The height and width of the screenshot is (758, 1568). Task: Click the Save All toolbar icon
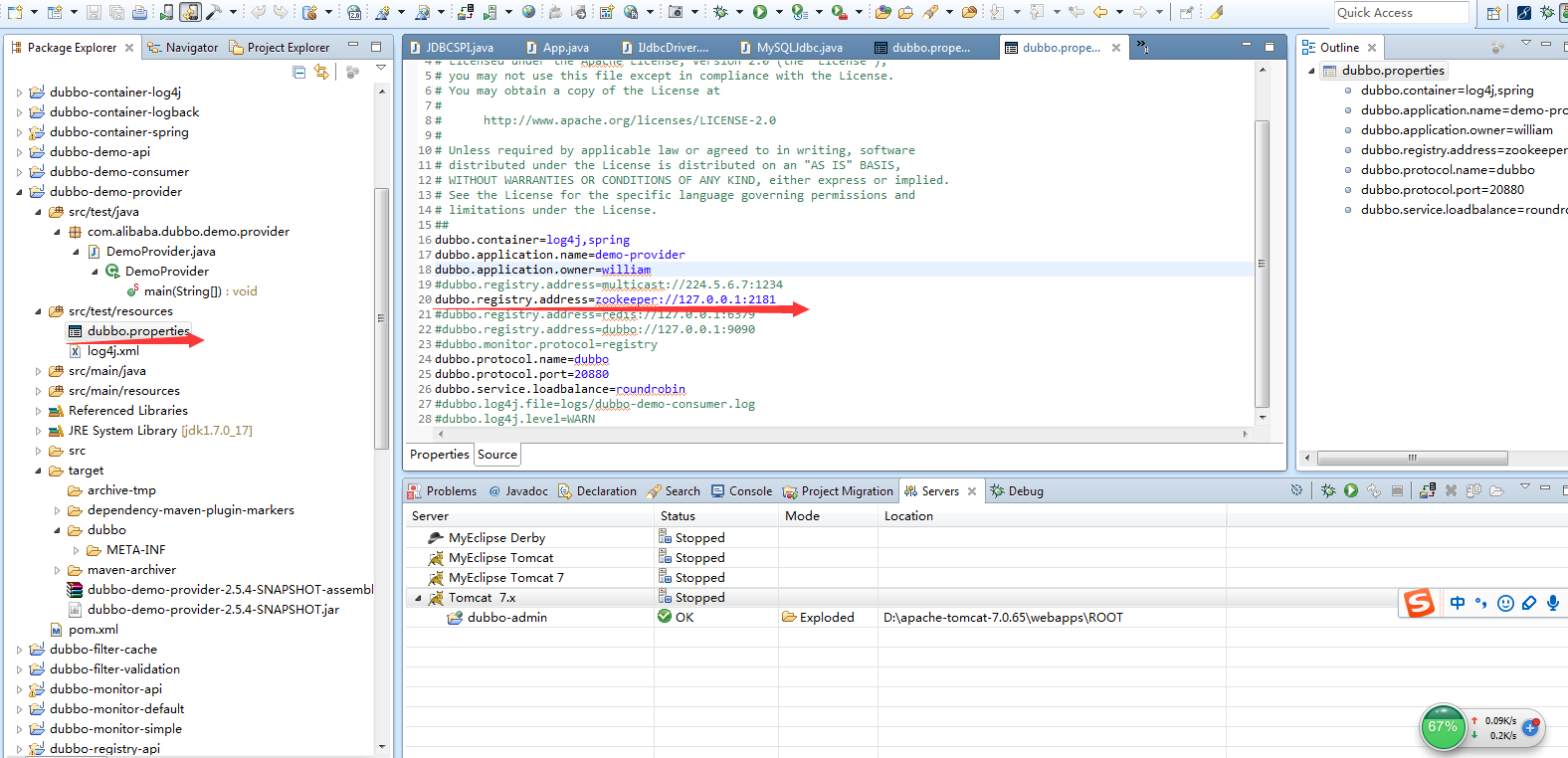pyautogui.click(x=115, y=12)
